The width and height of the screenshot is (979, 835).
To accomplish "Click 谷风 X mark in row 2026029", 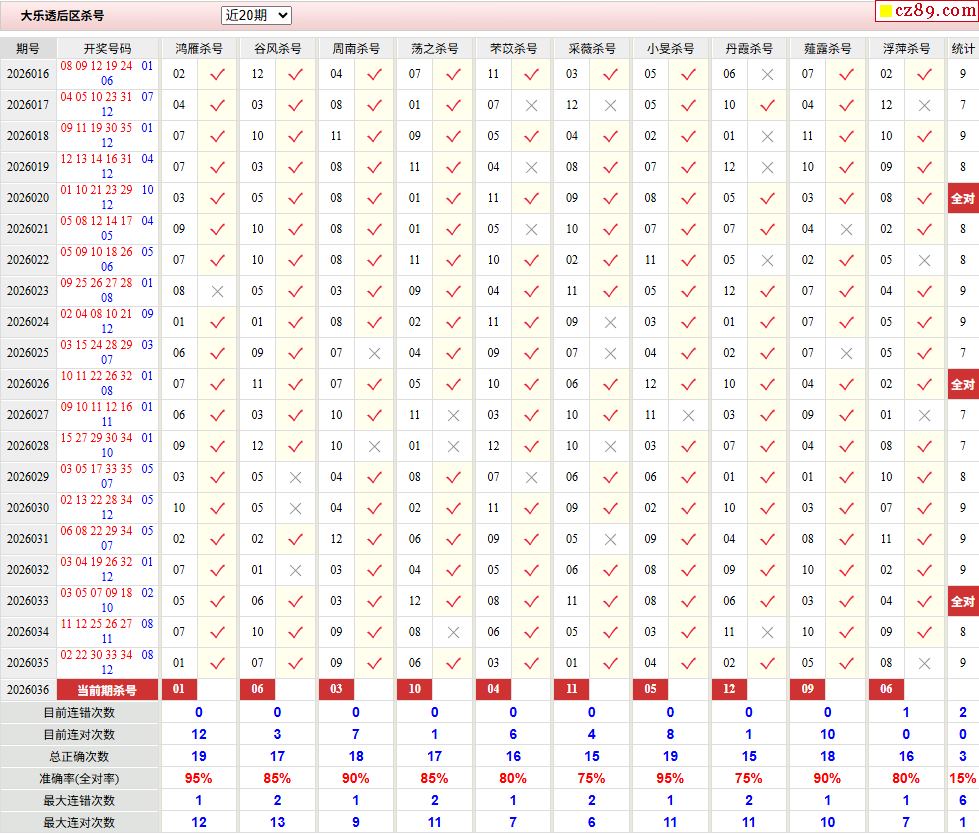I will pyautogui.click(x=295, y=477).
